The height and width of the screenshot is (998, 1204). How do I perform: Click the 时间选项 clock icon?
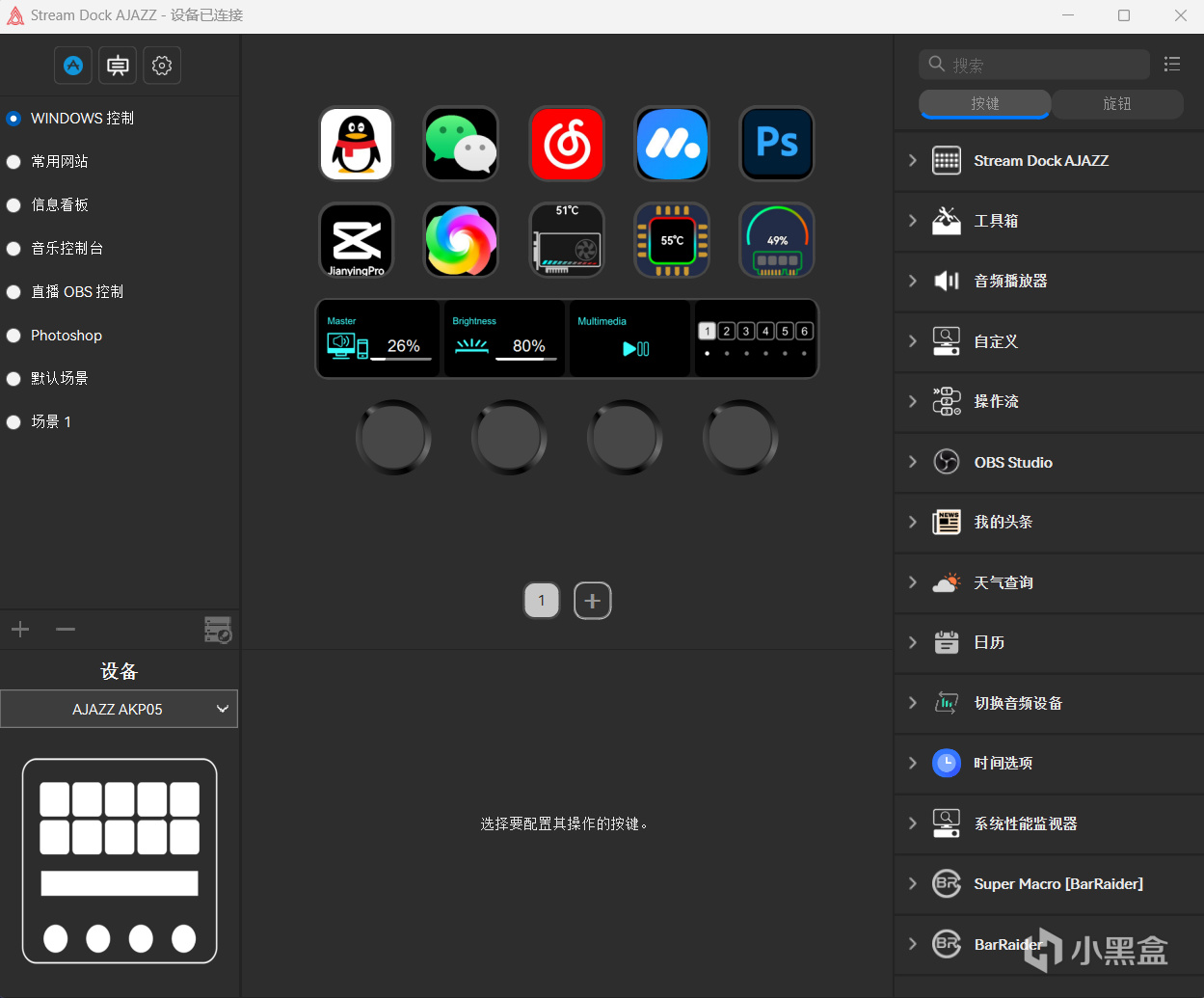[947, 763]
